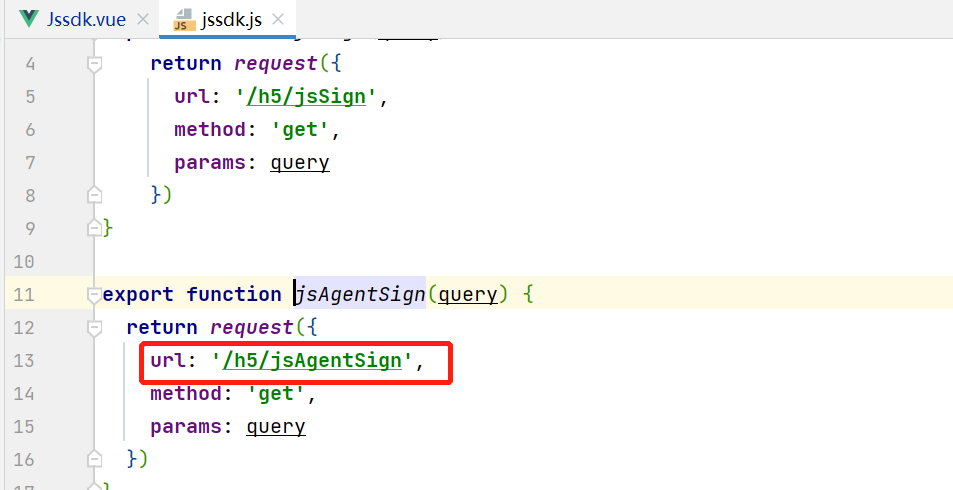Click the jsAgentSign function name
The image size is (953, 490).
point(360,294)
